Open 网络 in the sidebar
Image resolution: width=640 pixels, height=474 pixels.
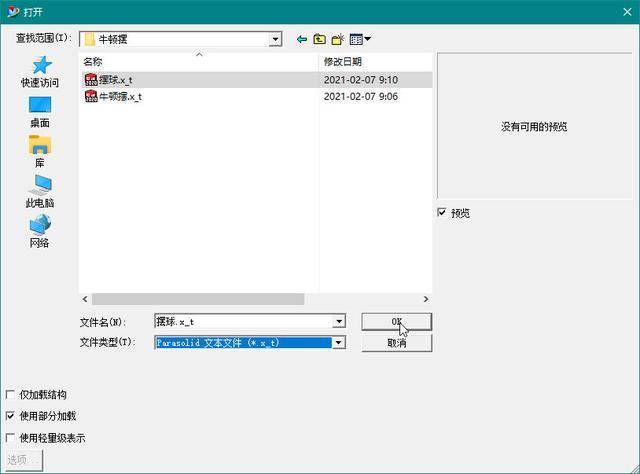40,231
